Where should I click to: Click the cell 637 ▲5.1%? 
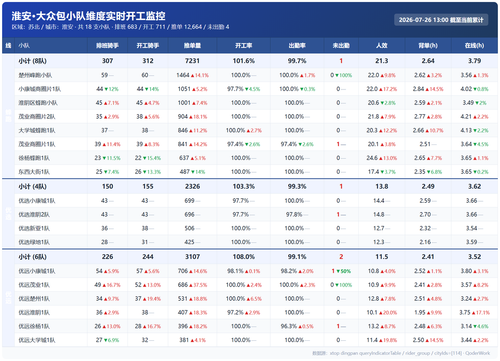(x=192, y=158)
